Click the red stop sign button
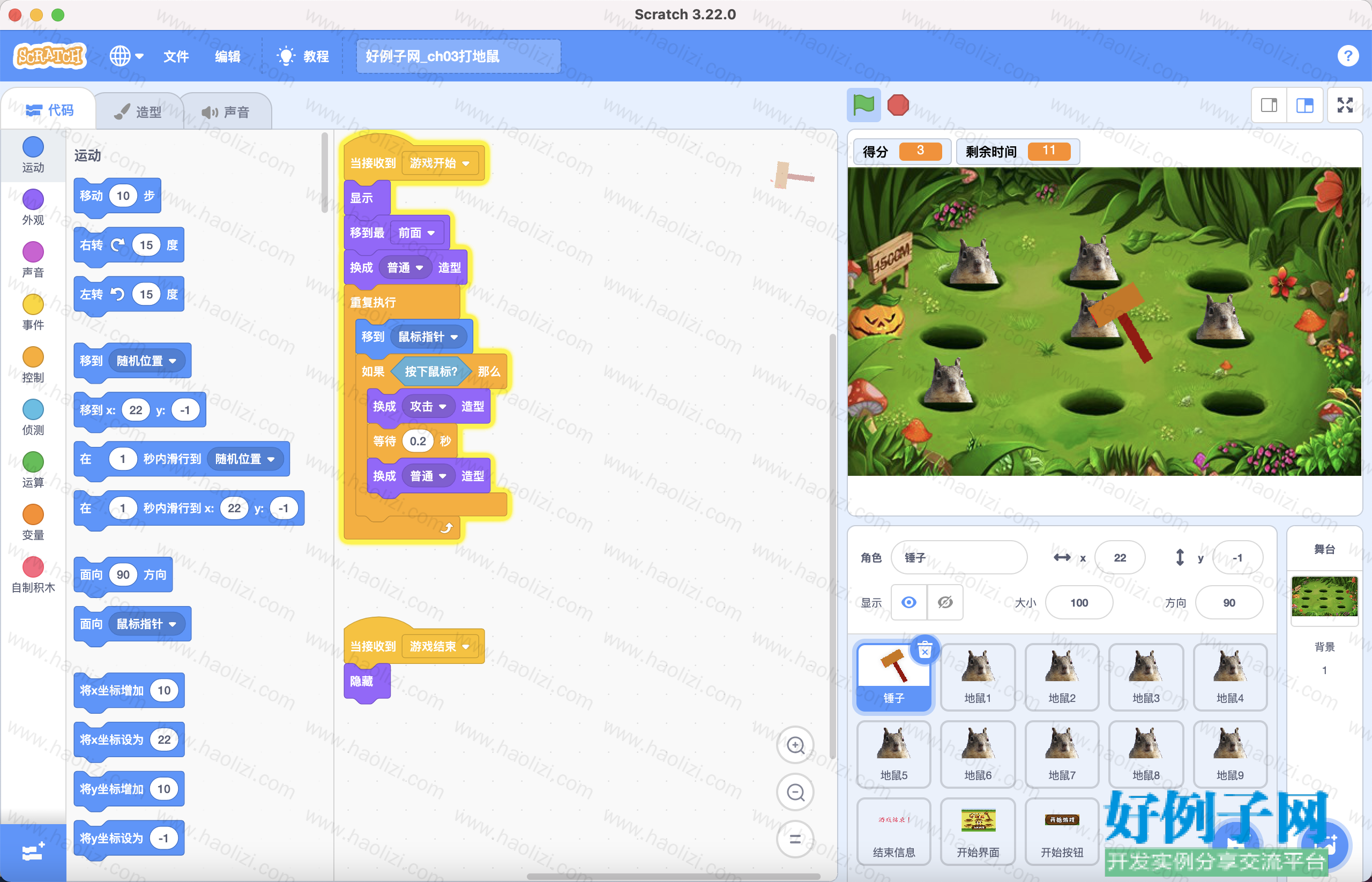 898,105
